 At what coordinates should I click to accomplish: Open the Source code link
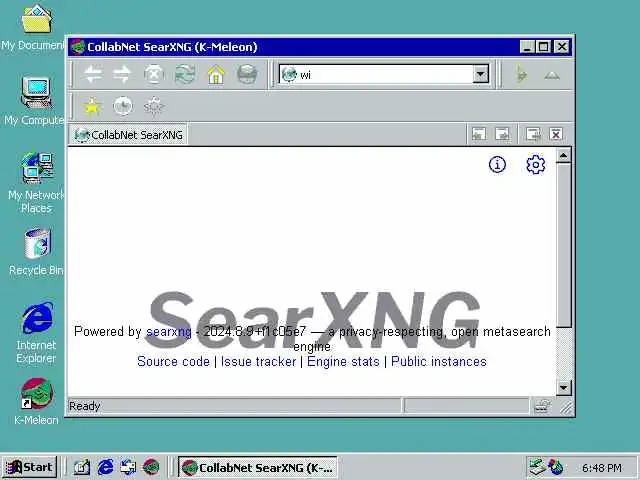point(173,362)
